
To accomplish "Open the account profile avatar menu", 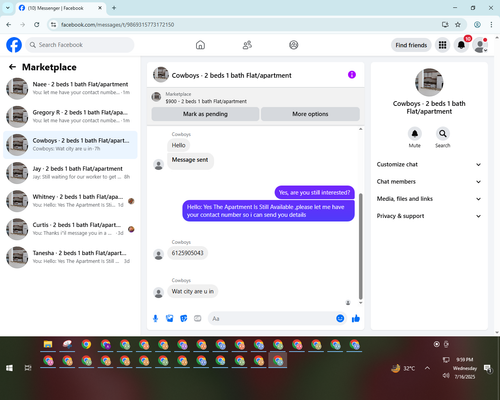I will tap(480, 45).
